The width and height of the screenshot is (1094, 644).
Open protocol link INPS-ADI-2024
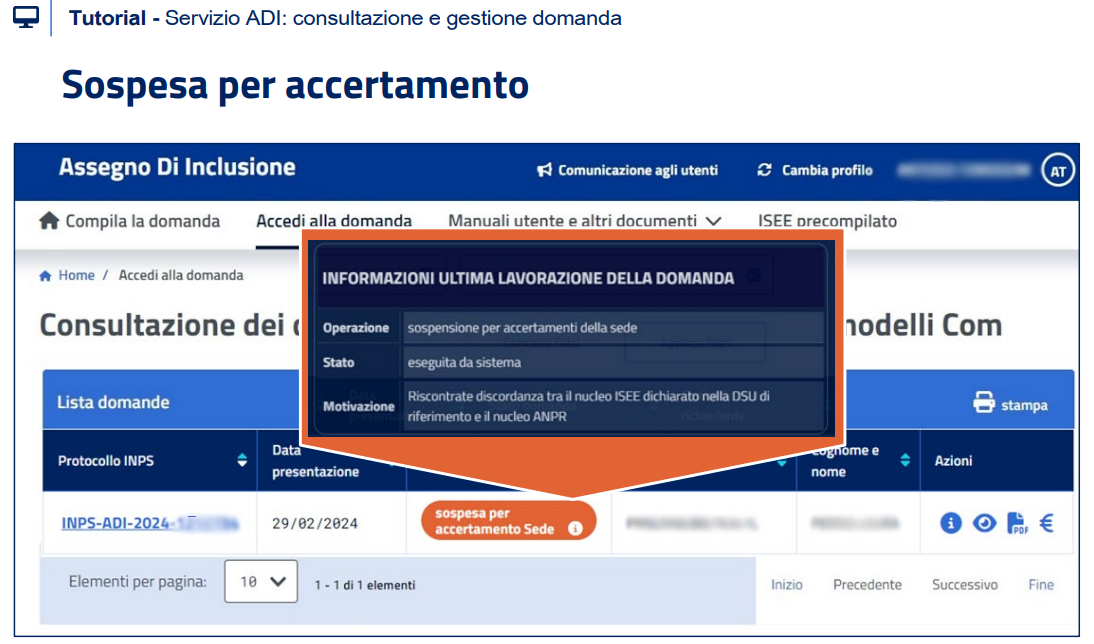click(150, 523)
